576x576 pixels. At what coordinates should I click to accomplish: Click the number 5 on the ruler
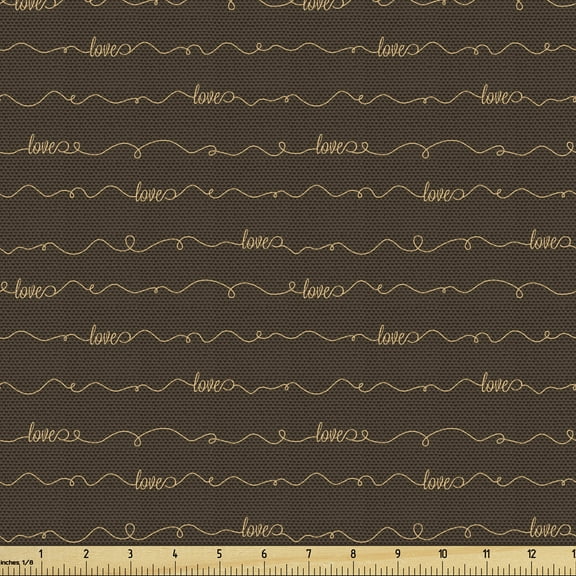(x=219, y=554)
